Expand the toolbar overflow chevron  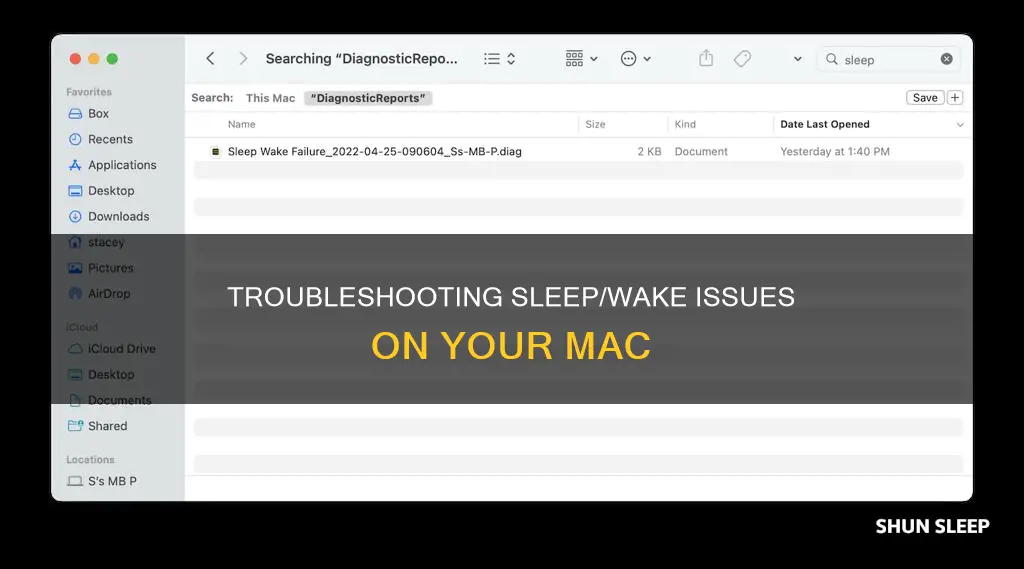coord(797,59)
